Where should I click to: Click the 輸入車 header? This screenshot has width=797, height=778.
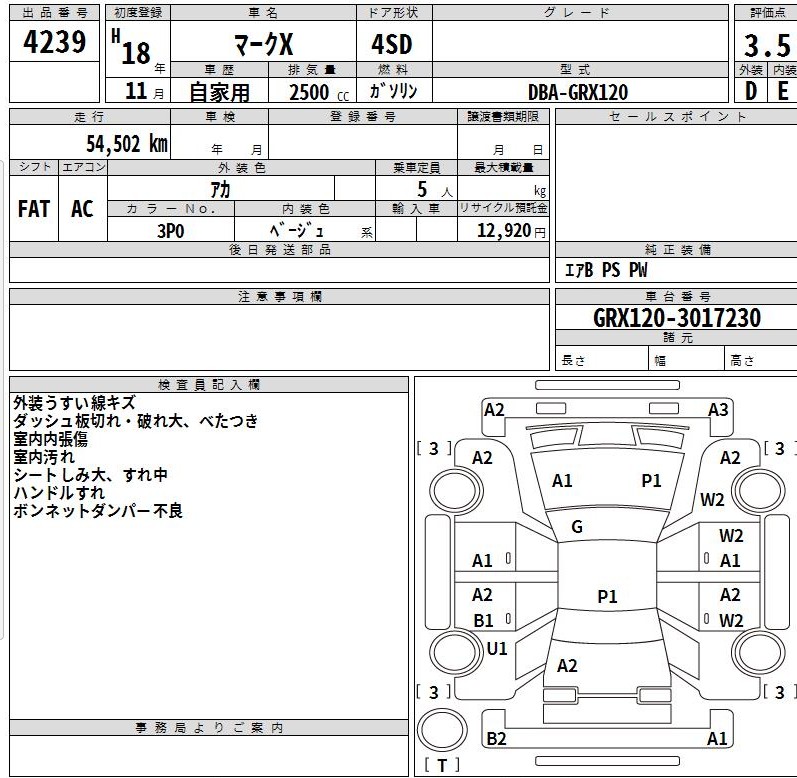(416, 208)
